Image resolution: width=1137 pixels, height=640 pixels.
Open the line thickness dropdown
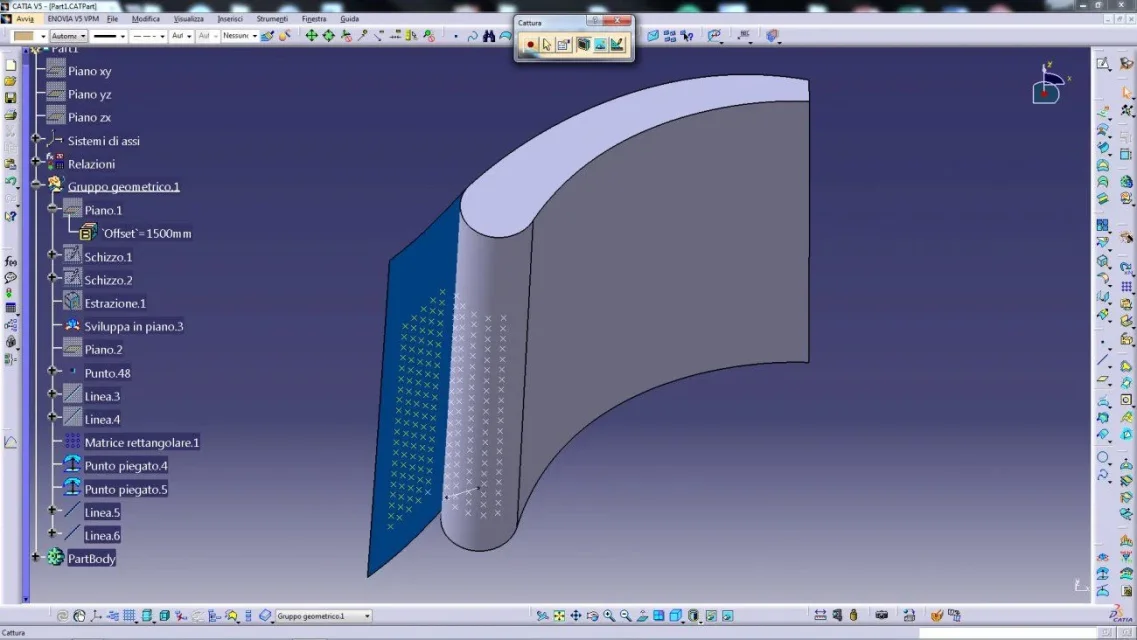click(123, 36)
